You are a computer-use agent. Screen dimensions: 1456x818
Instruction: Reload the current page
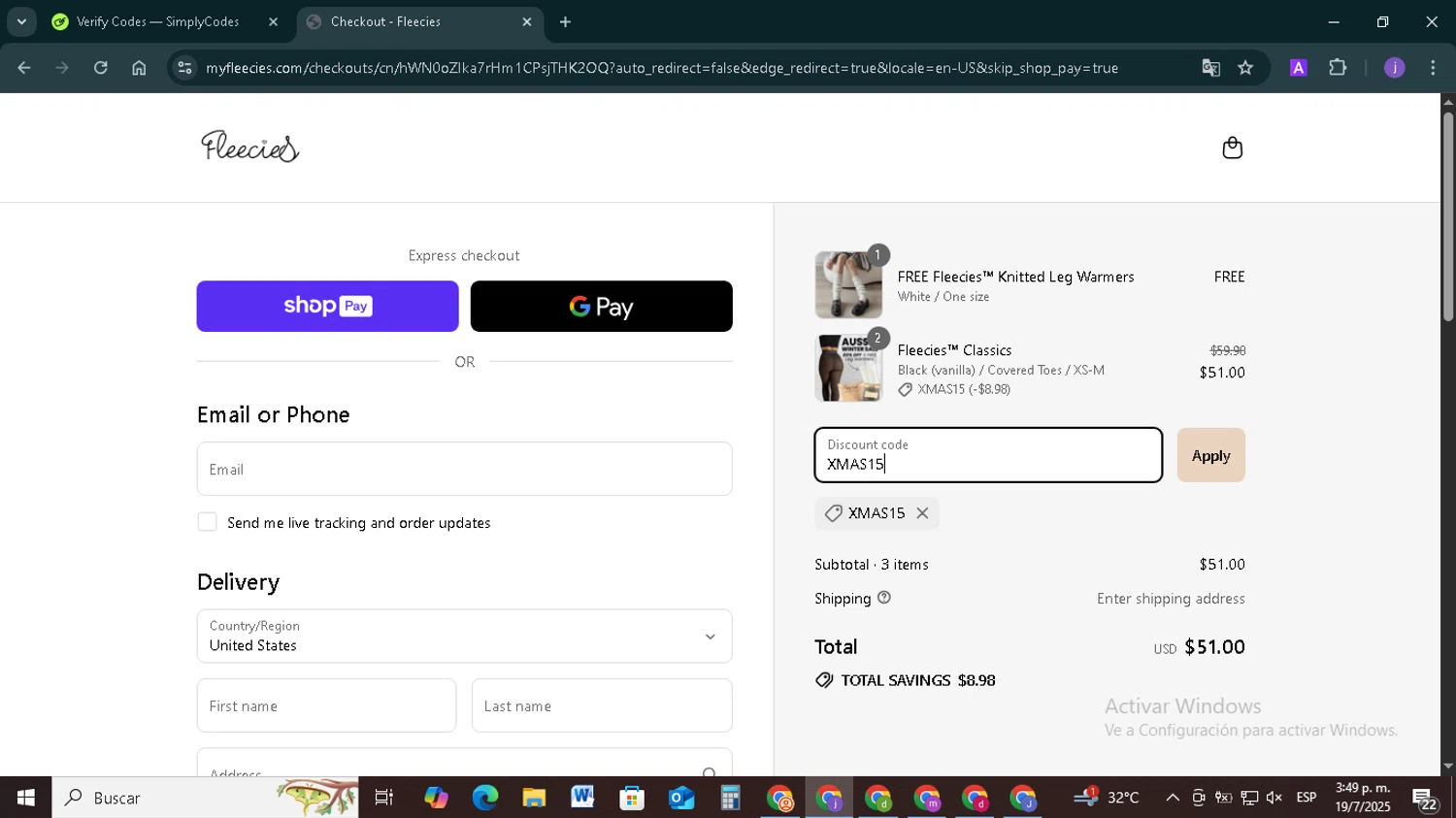coord(101,68)
